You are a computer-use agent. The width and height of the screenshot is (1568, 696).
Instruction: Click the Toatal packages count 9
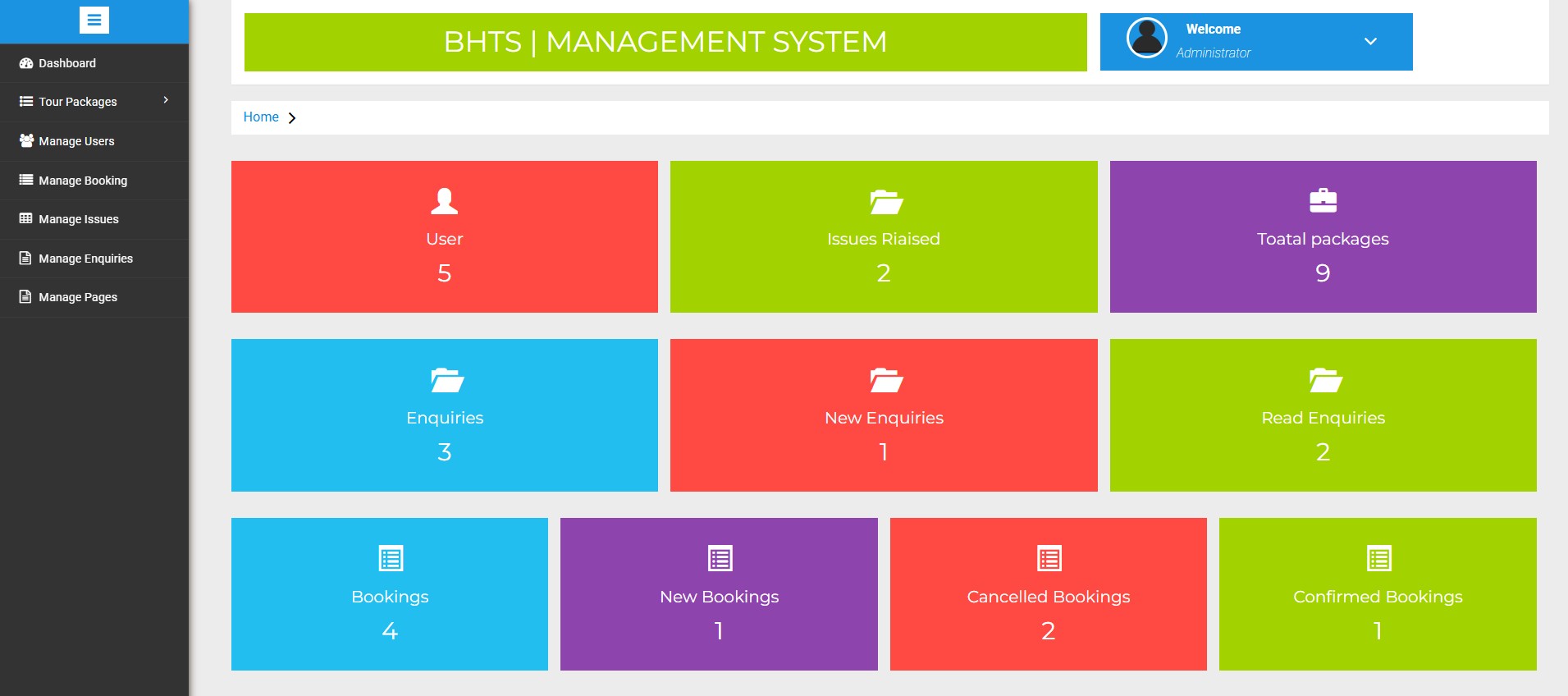tap(1323, 273)
